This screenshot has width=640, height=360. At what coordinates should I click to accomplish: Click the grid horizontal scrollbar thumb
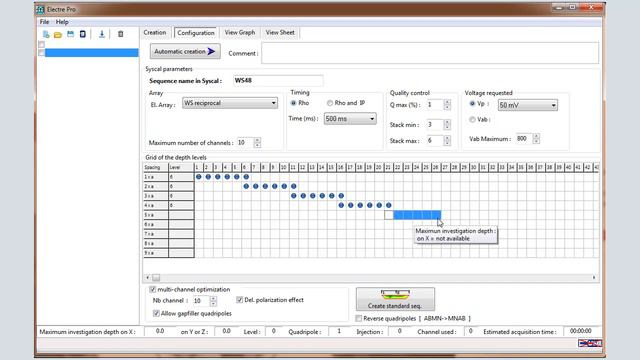click(x=156, y=278)
